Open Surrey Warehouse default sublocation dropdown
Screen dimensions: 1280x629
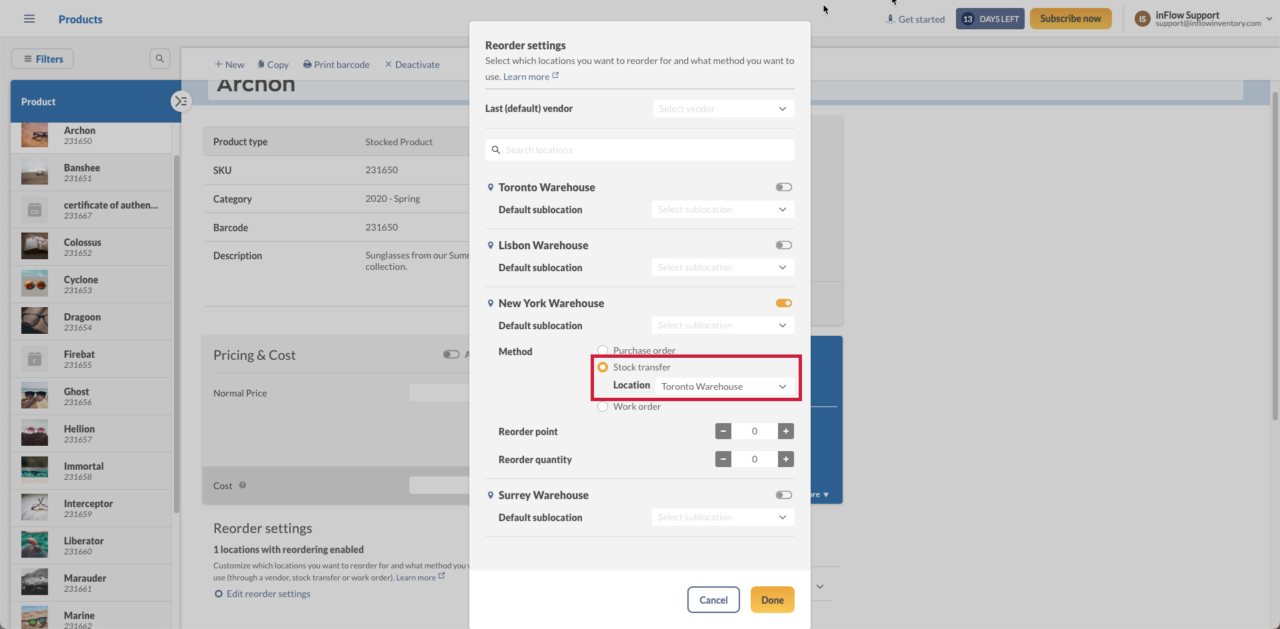pyautogui.click(x=724, y=518)
